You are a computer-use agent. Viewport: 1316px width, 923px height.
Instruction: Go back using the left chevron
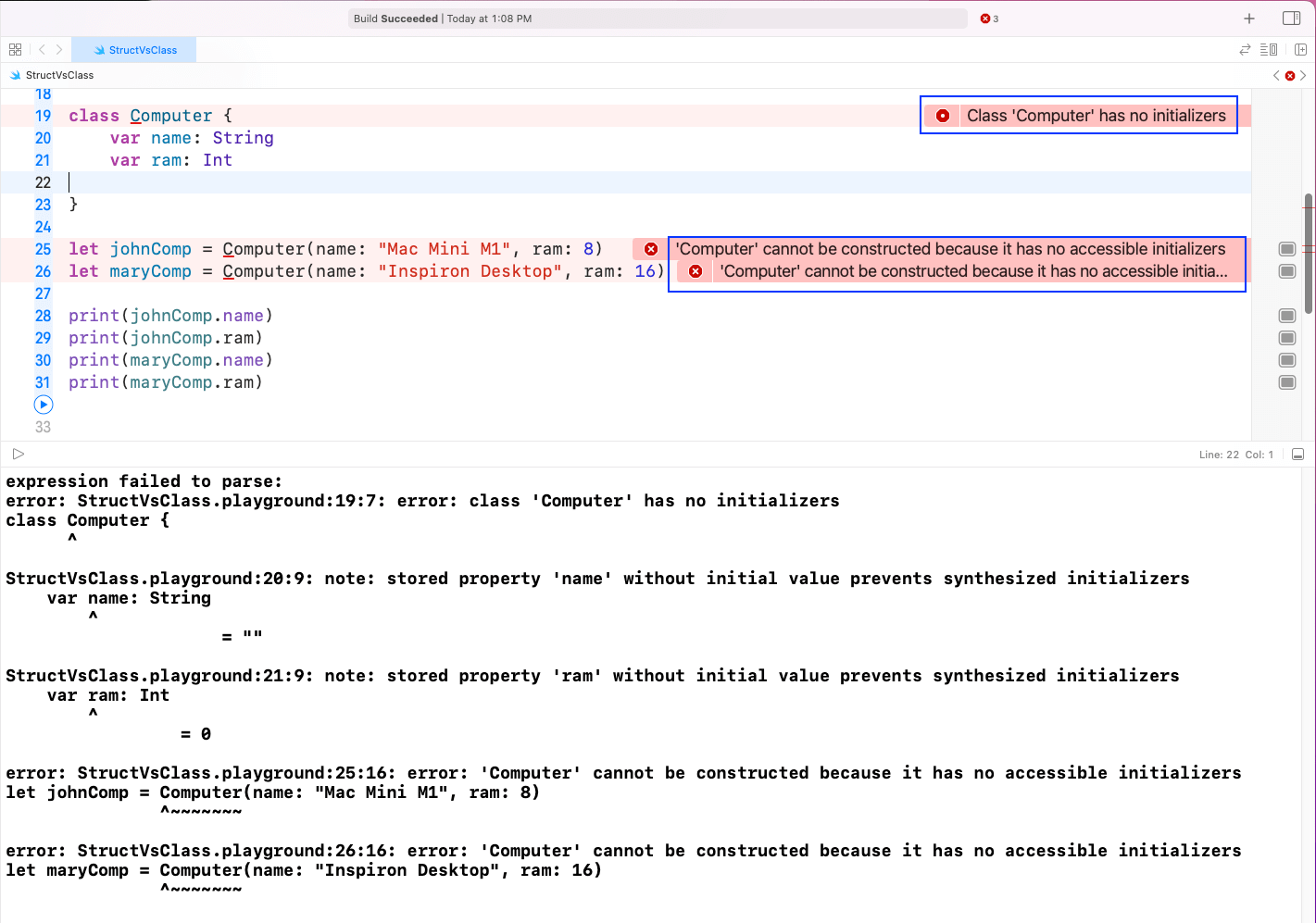tap(42, 50)
